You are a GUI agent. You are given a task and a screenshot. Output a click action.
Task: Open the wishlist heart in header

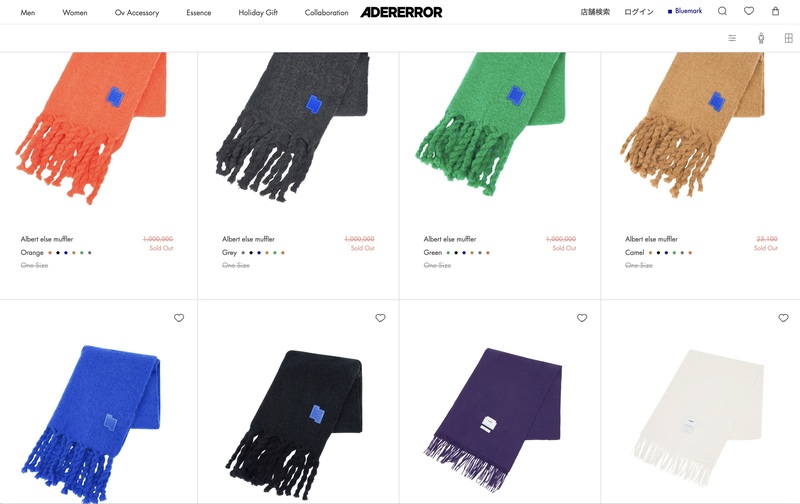[x=748, y=11]
